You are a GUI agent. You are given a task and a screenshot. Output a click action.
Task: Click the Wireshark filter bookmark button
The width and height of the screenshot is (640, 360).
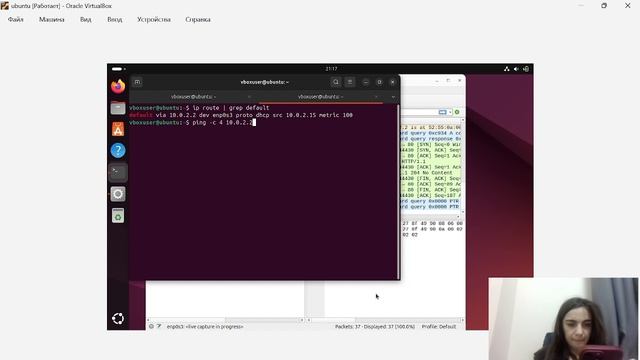(442, 112)
